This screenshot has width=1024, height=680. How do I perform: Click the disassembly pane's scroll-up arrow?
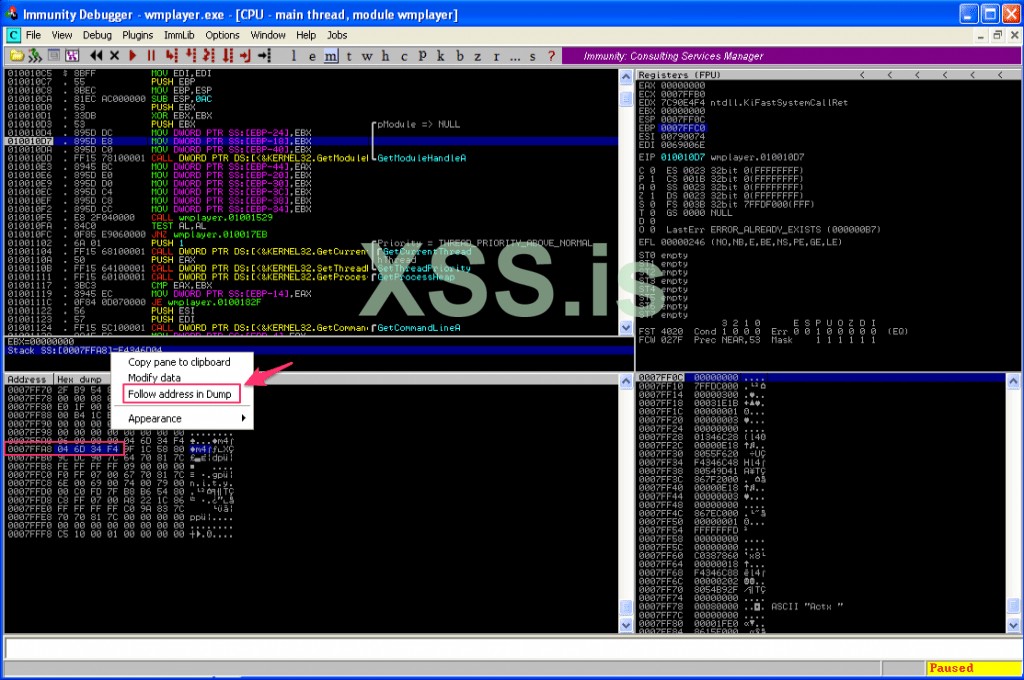[626, 77]
